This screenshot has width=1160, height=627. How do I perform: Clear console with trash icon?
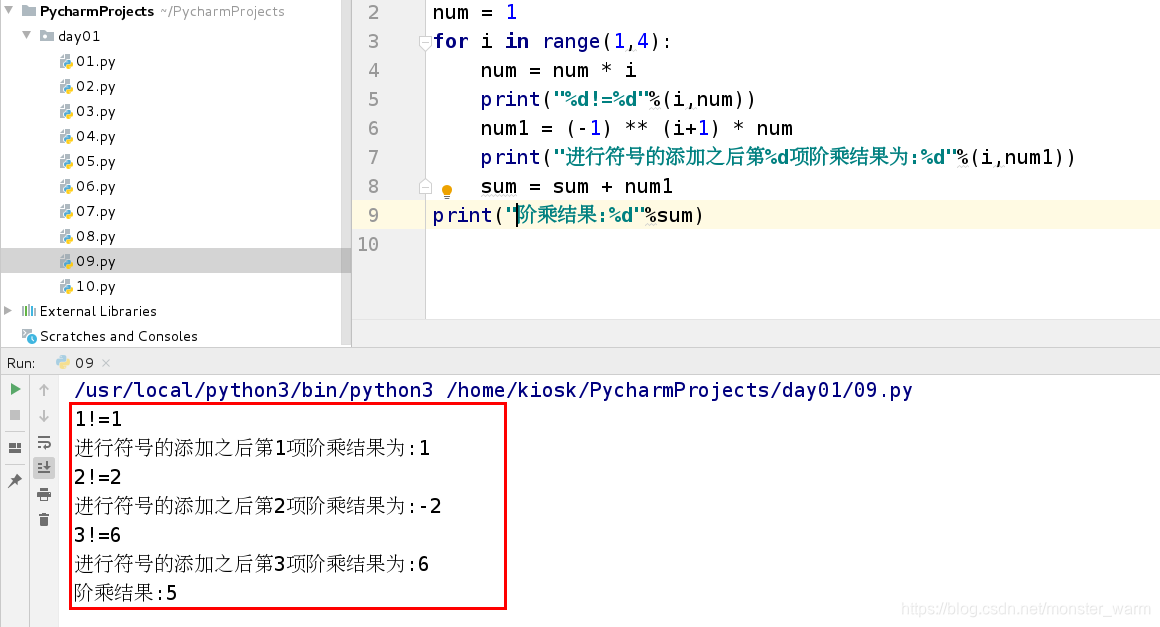pyautogui.click(x=44, y=520)
